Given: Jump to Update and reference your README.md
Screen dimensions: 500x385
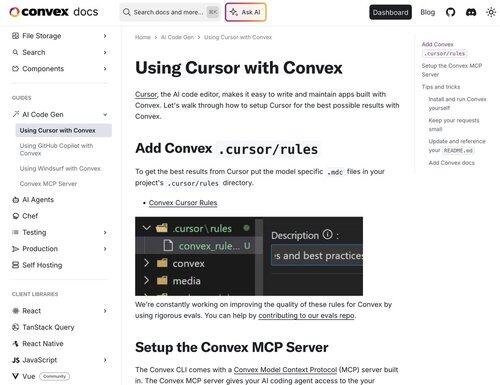Looking at the screenshot, I should [x=457, y=146].
